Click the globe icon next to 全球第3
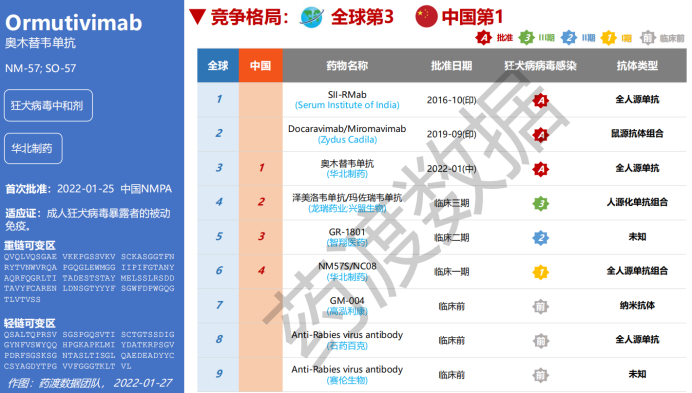The image size is (692, 393). click(312, 17)
